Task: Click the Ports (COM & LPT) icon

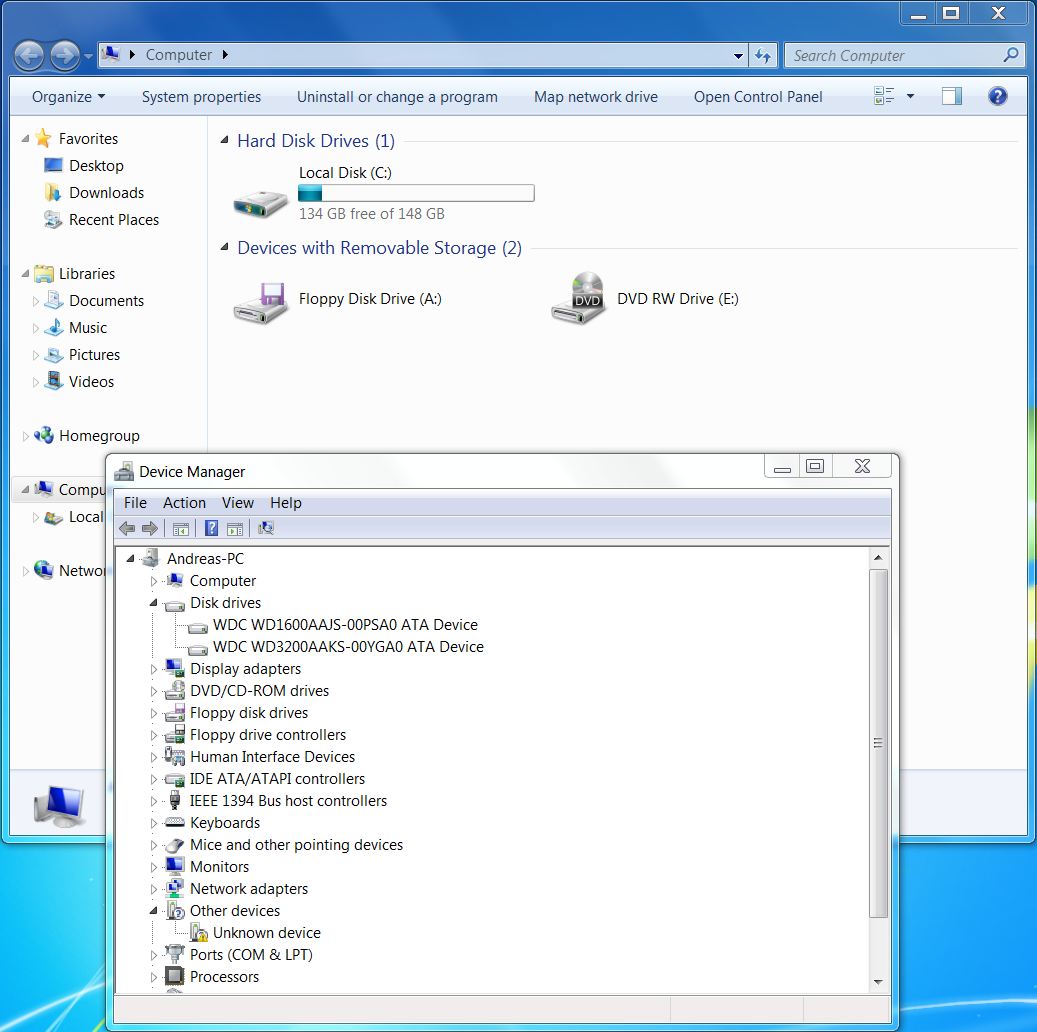Action: pos(175,954)
